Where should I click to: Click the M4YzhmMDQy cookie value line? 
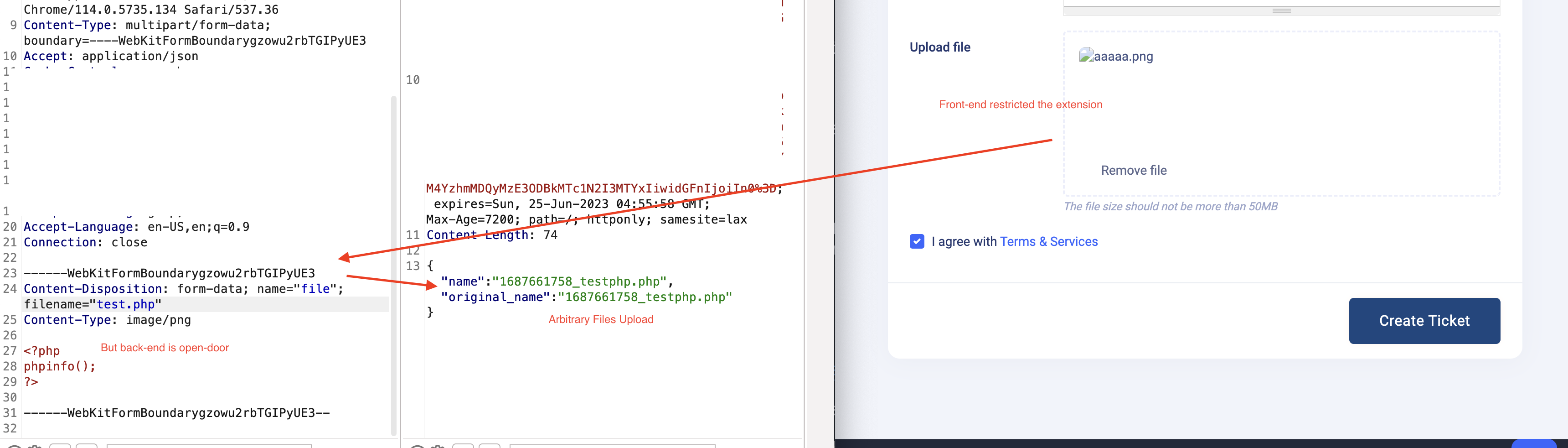click(x=604, y=188)
